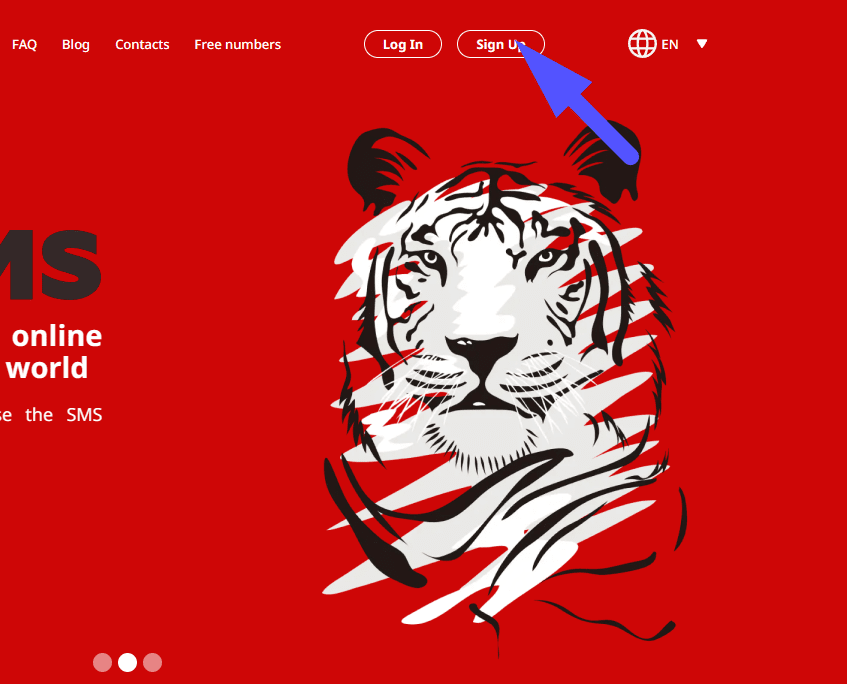
Task: Click the 'the SMS' subtitle text
Action: 64,415
